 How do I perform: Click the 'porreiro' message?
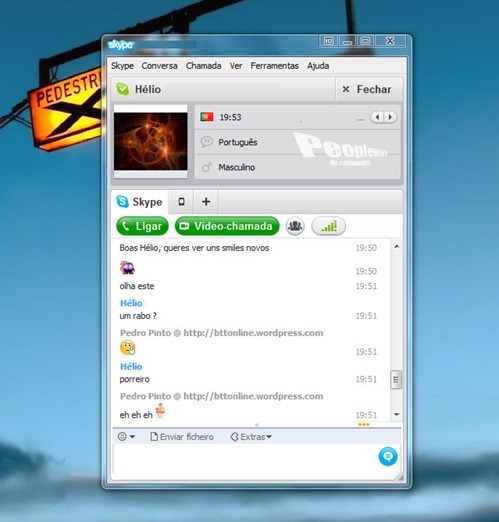pyautogui.click(x=134, y=379)
